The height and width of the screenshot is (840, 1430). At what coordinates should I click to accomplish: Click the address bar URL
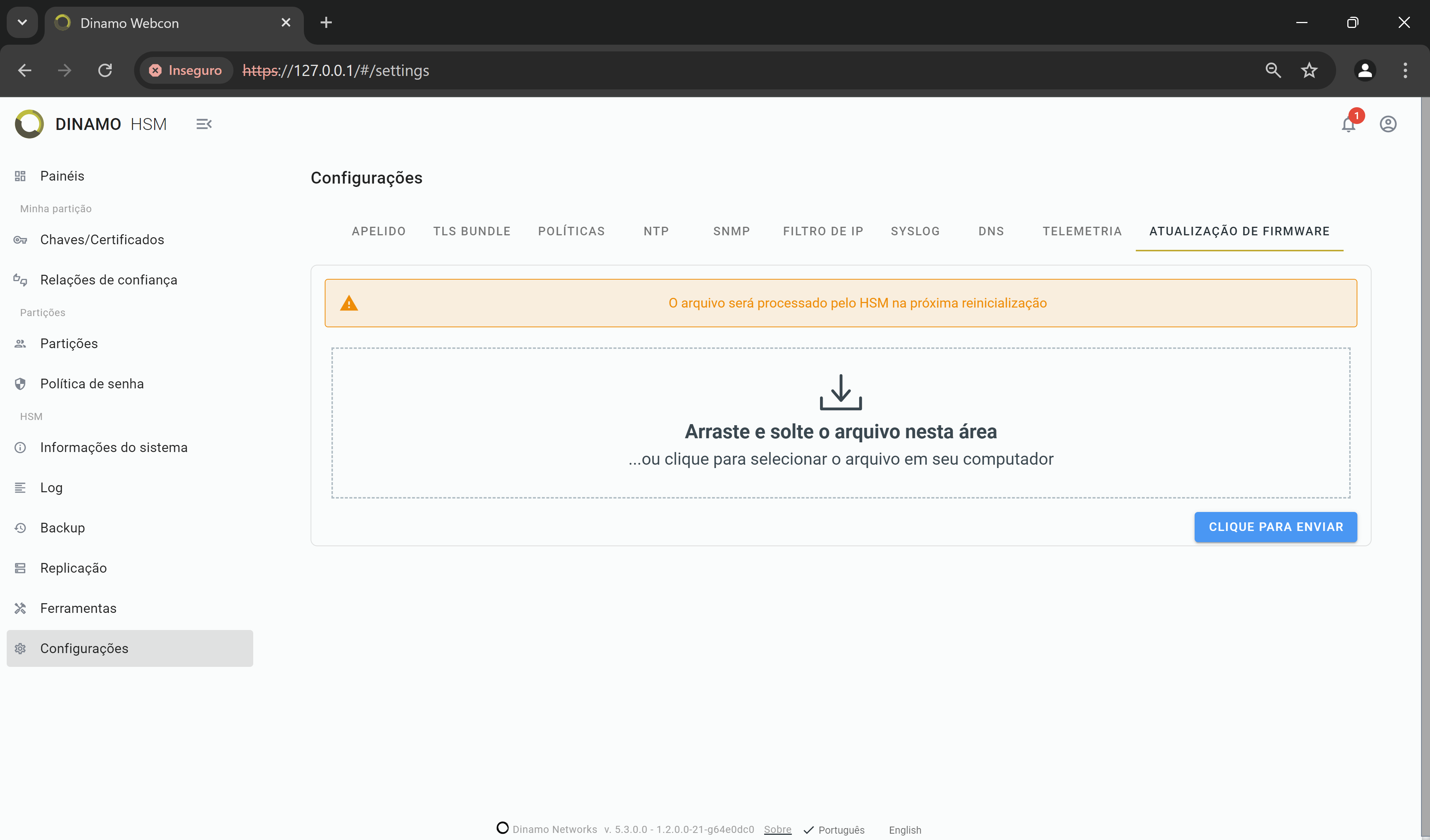click(336, 70)
